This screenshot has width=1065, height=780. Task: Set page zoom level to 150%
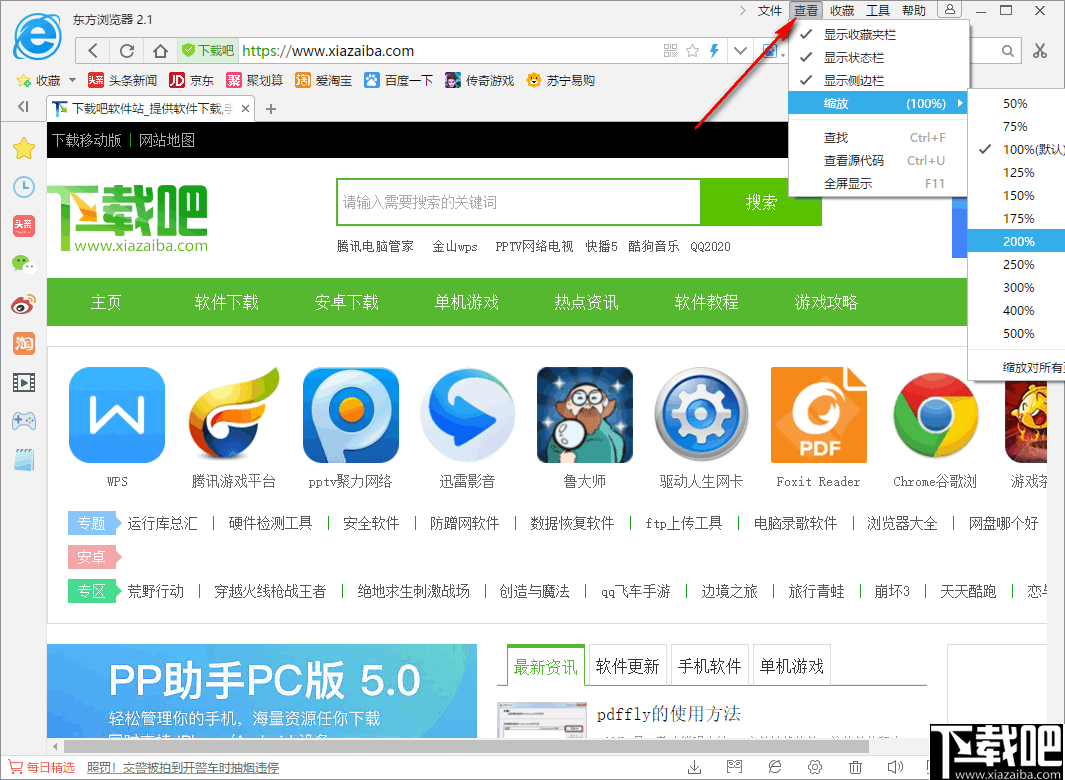[1018, 194]
